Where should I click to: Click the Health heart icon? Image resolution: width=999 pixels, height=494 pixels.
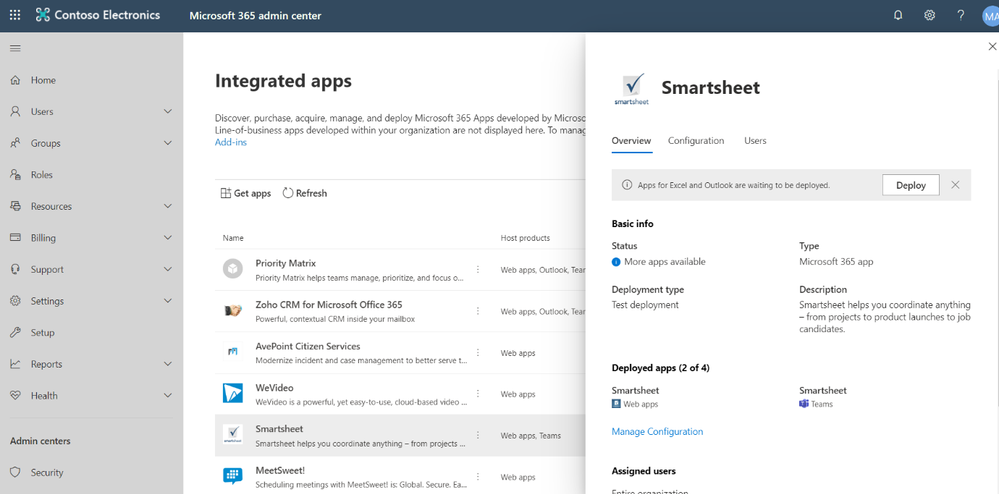[16, 396]
